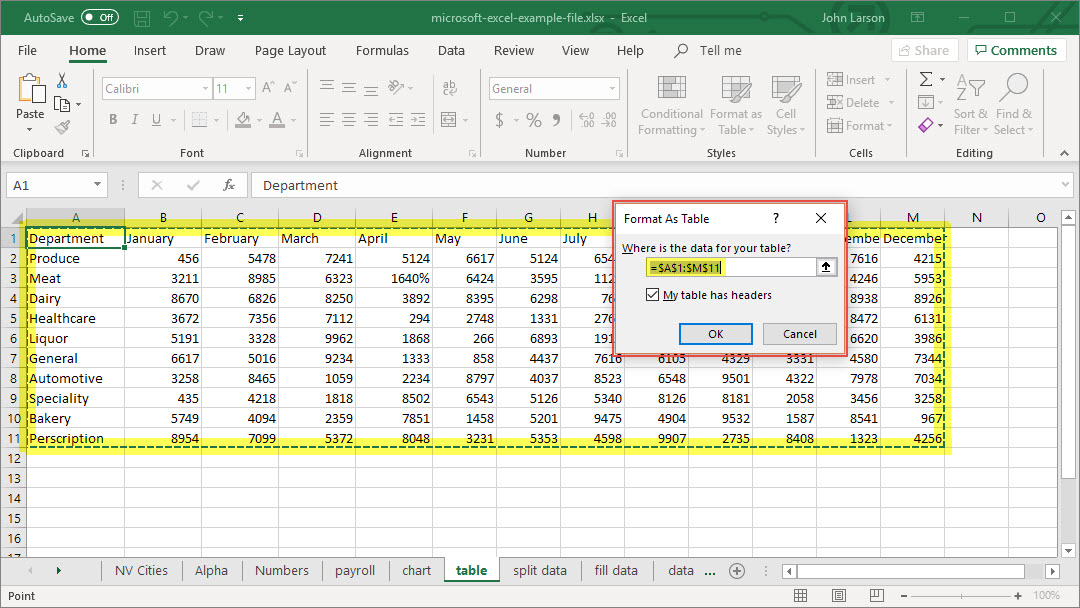
Task: Switch to the payroll sheet tab
Action: tap(355, 570)
